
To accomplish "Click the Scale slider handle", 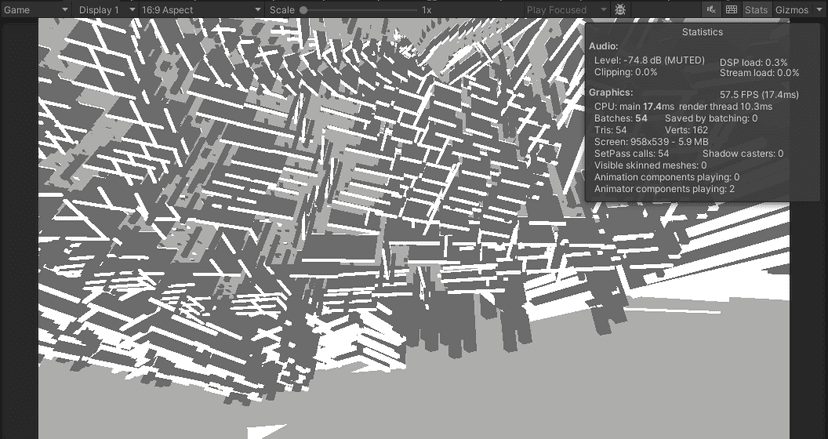I will click(x=304, y=10).
